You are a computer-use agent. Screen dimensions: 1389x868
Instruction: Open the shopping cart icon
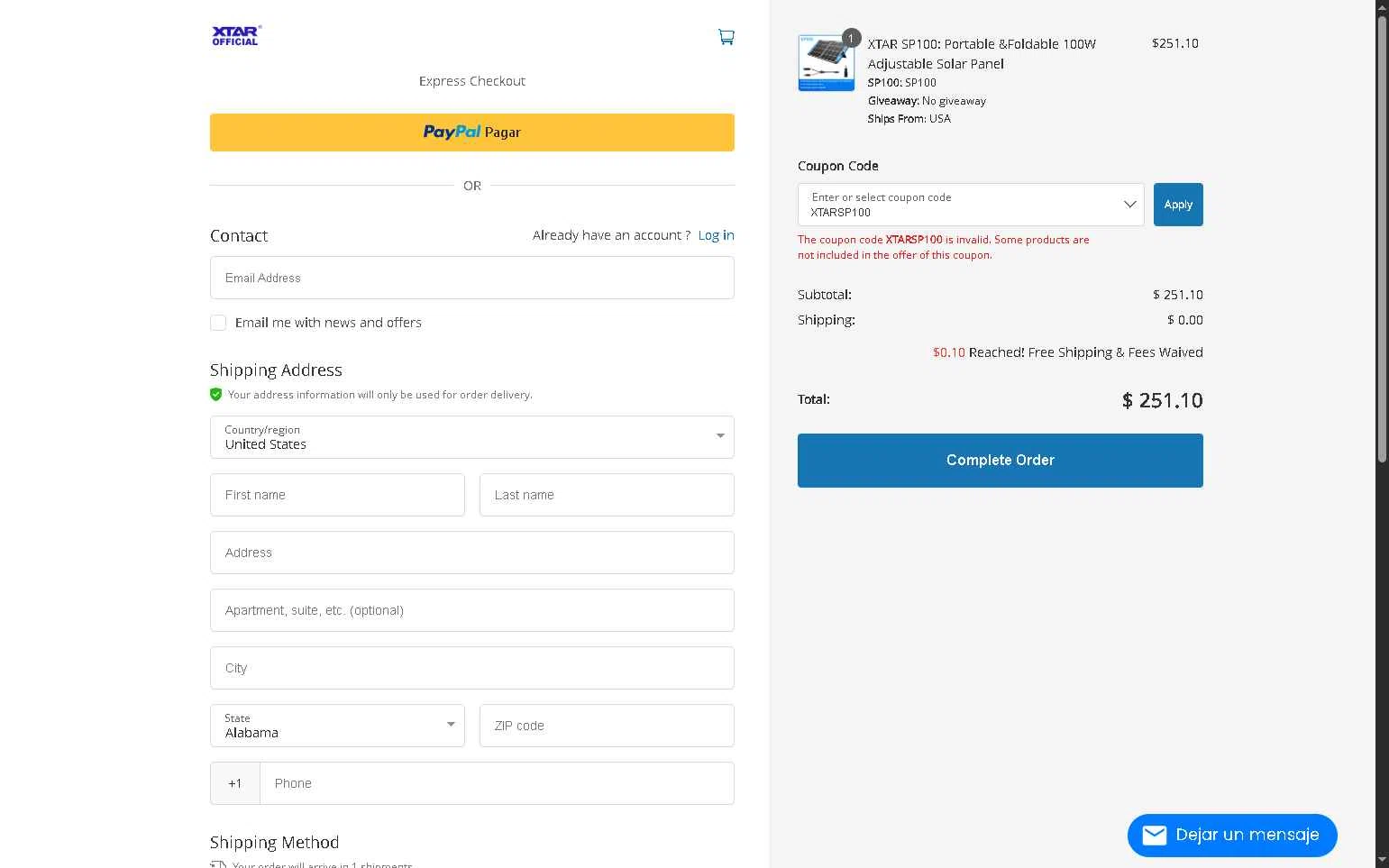(x=726, y=37)
